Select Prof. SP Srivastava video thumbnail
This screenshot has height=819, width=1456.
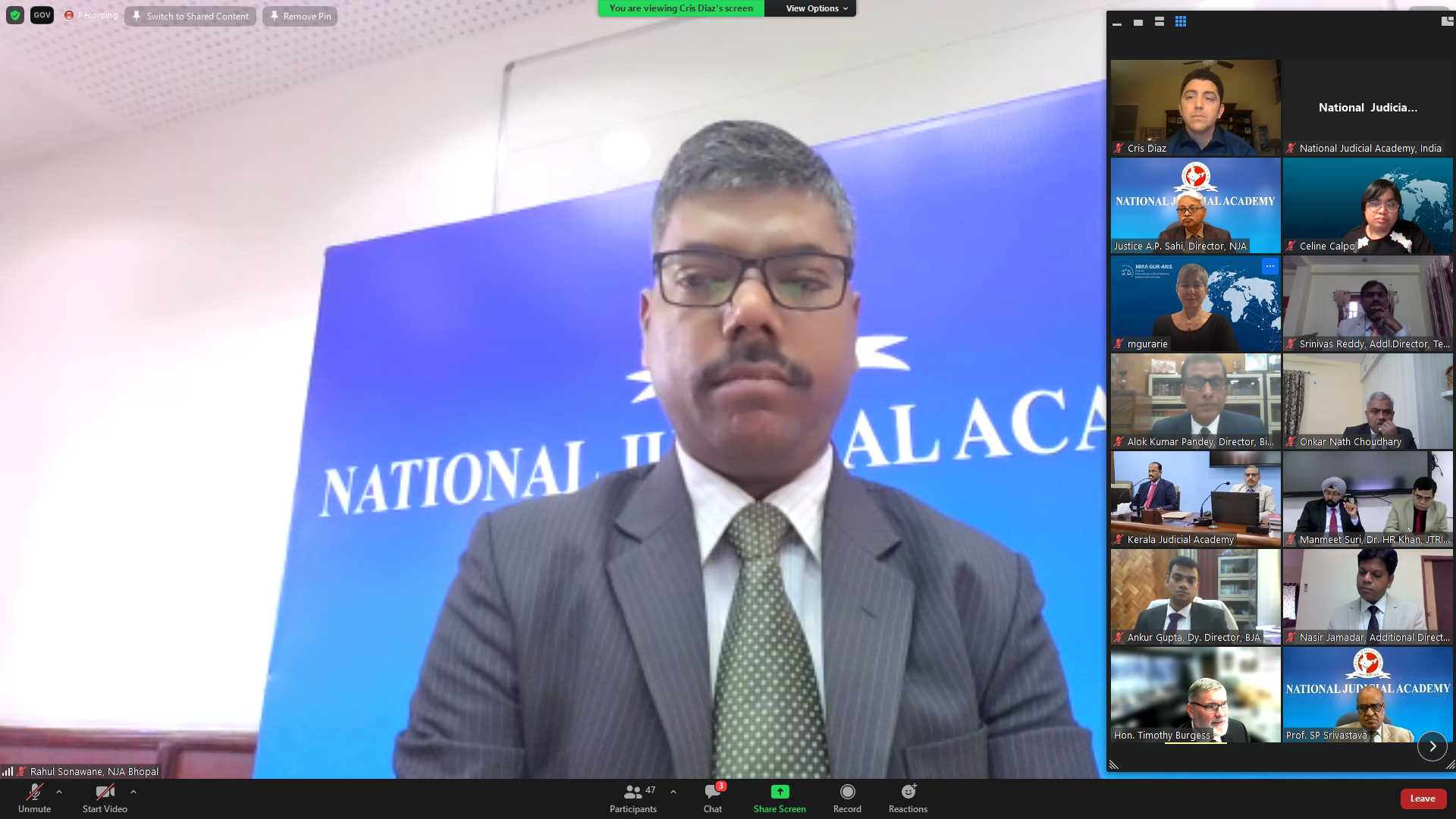coord(1368,695)
